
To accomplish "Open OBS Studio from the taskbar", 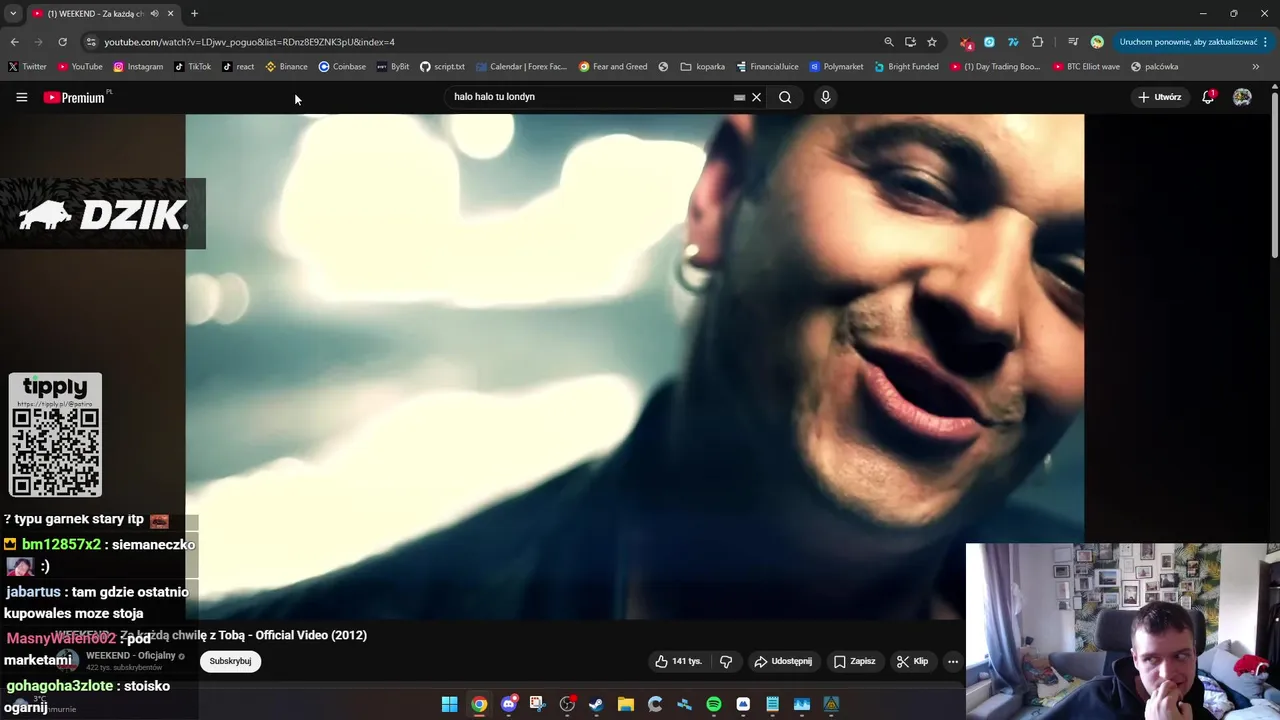I will (567, 704).
